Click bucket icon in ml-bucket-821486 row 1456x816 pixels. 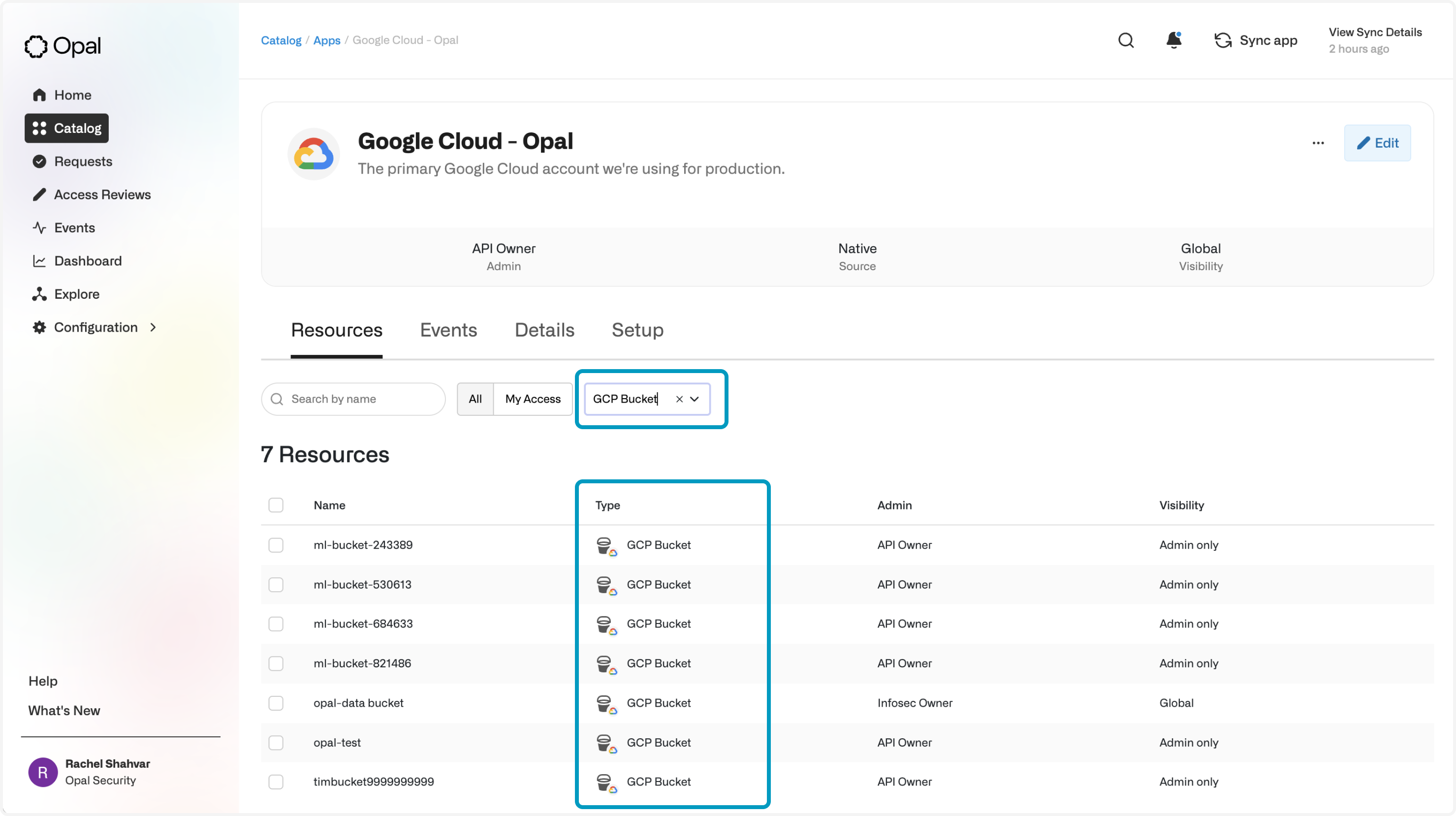click(x=606, y=664)
